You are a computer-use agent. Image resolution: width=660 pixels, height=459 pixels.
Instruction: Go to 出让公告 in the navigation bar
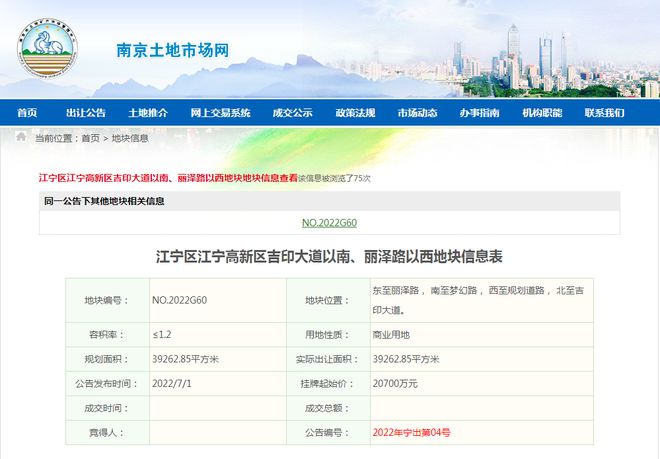(x=86, y=113)
